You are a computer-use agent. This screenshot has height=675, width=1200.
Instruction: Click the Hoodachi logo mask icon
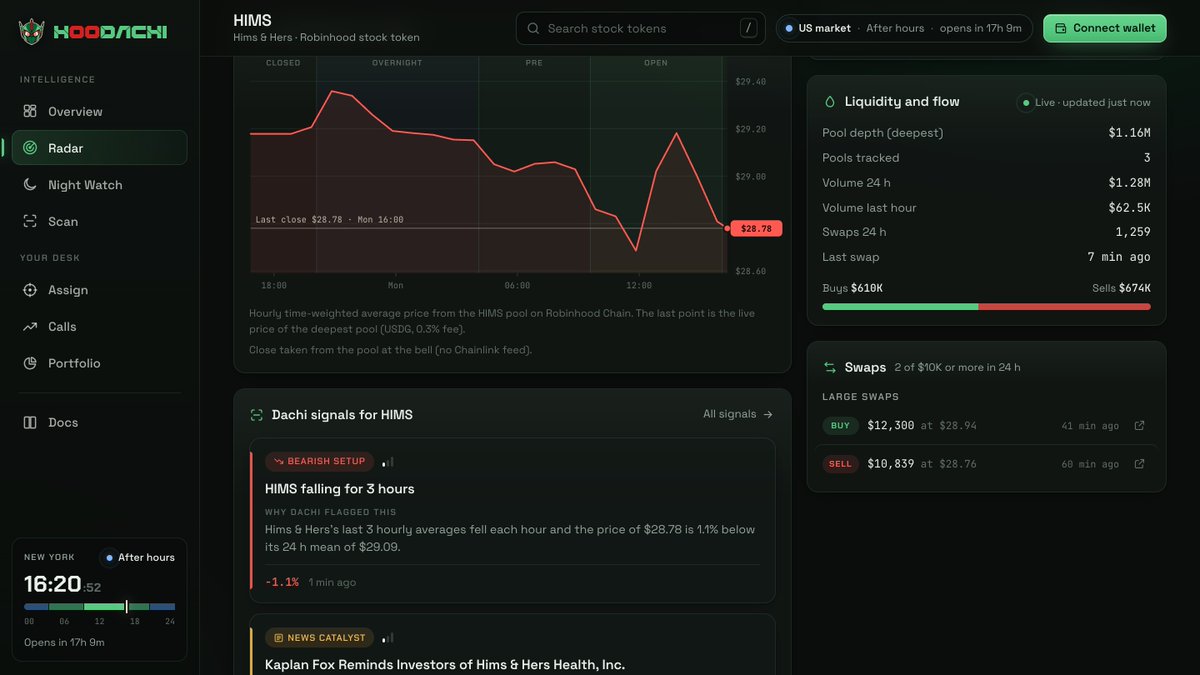click(32, 32)
